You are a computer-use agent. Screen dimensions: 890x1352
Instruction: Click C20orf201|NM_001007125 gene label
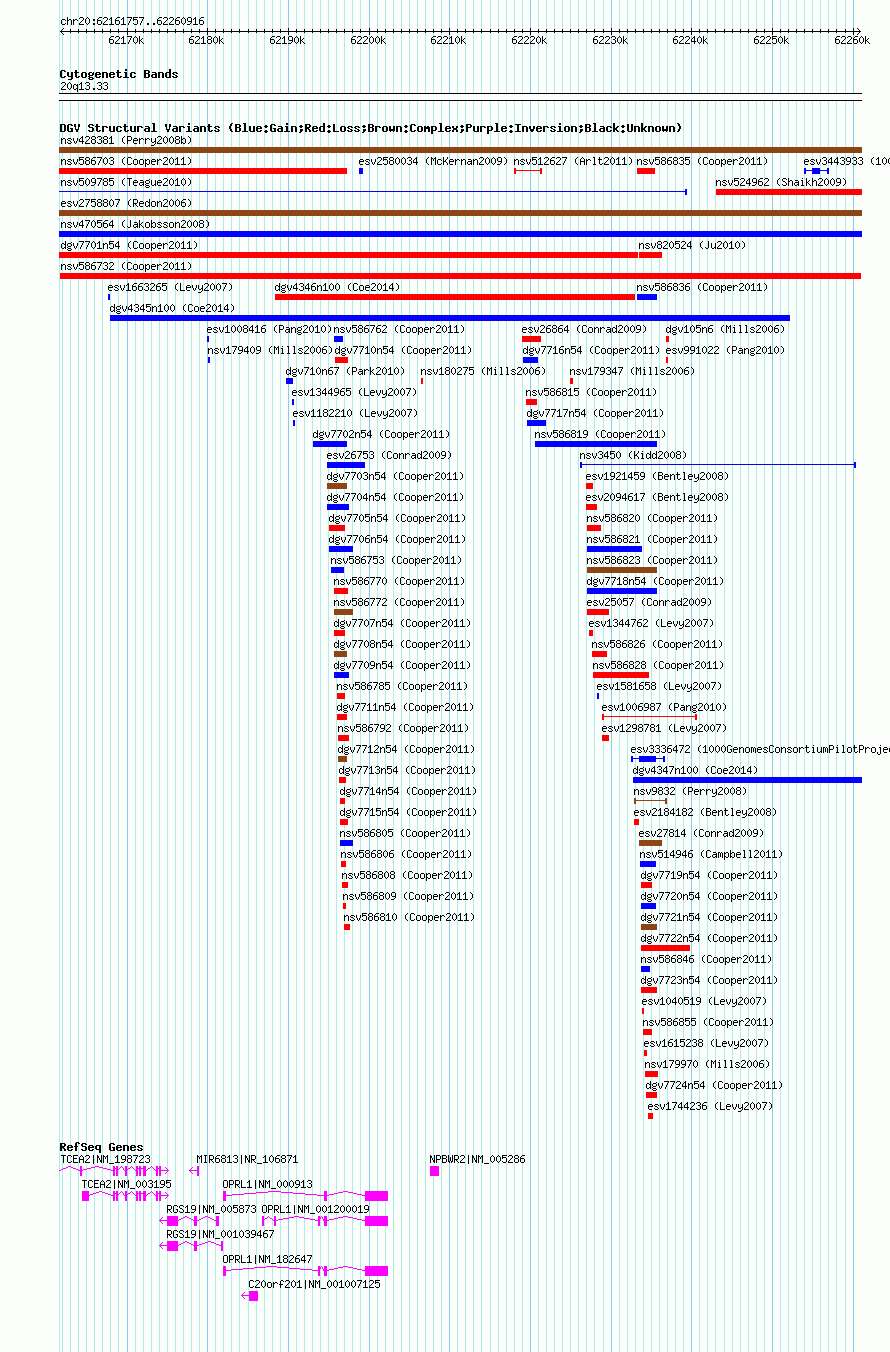click(314, 1284)
